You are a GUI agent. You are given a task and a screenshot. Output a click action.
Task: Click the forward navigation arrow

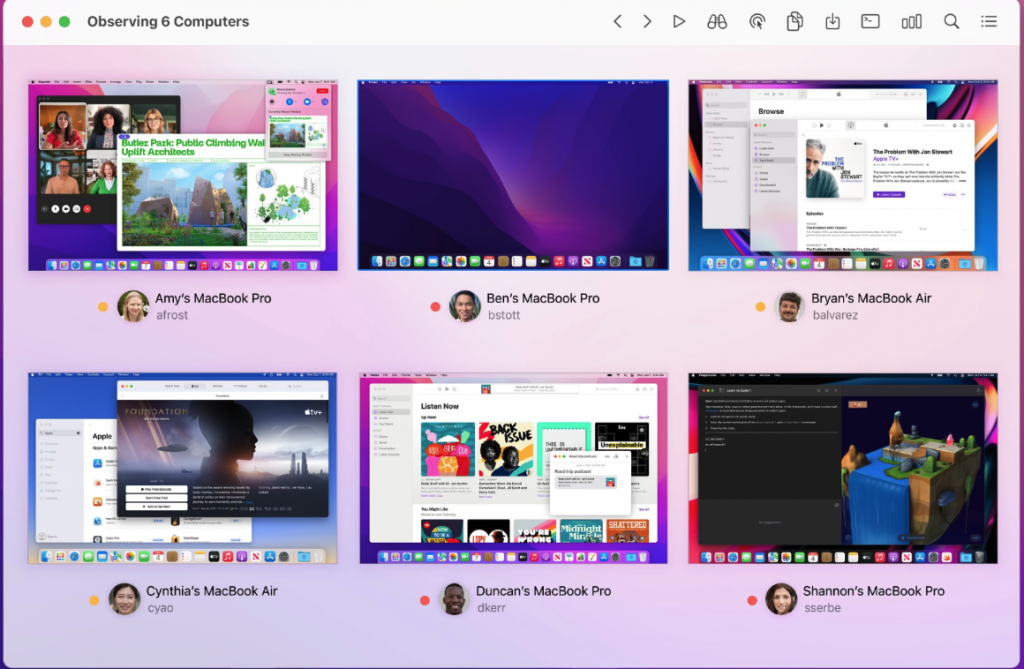pos(648,20)
